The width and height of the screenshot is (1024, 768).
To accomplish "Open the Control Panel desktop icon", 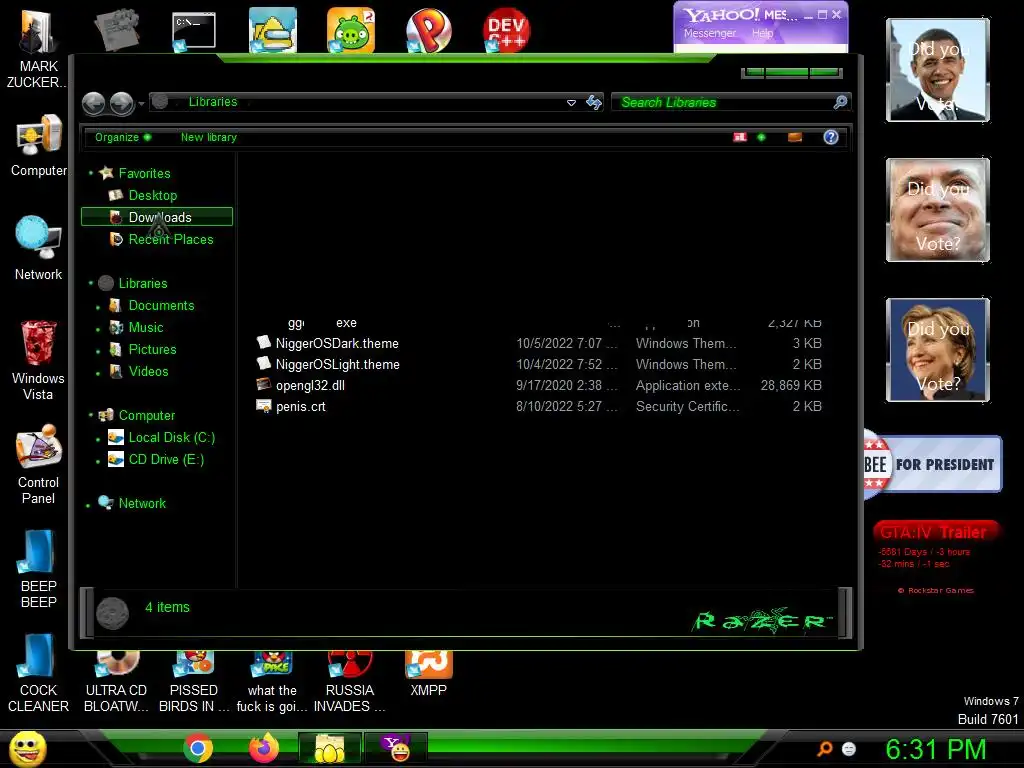I will 38,464.
